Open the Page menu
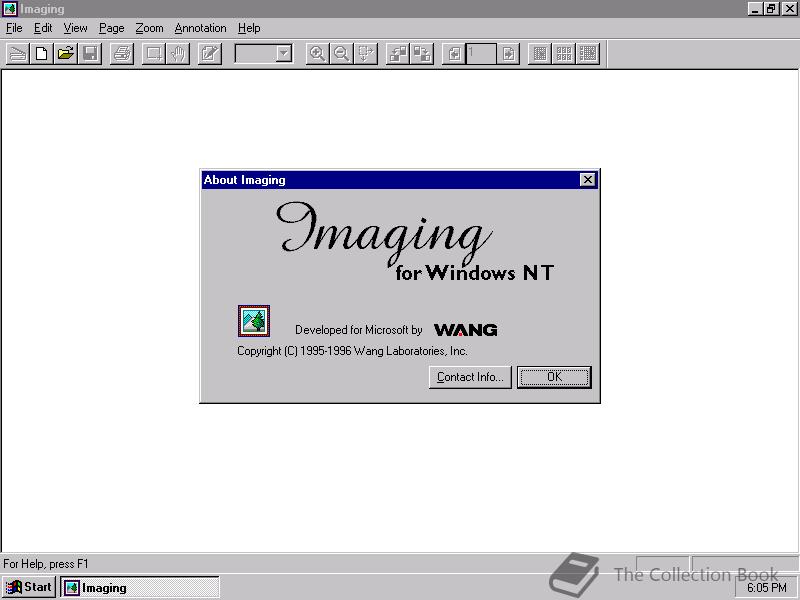This screenshot has width=800, height=600. click(111, 28)
